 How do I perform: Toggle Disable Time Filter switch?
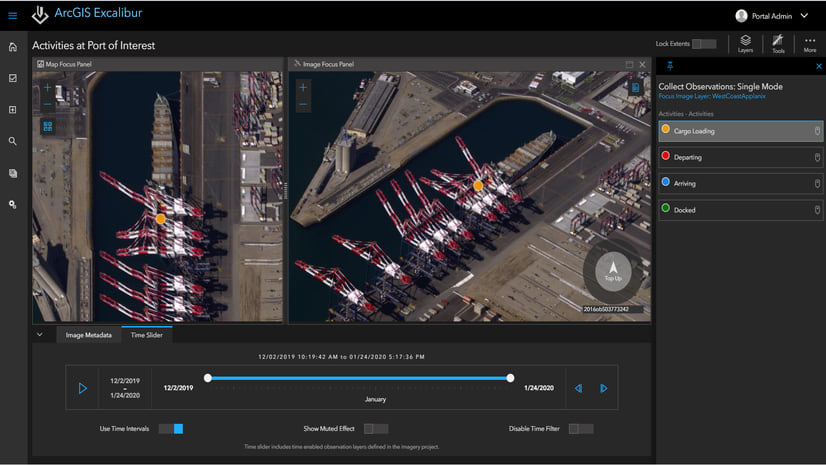point(581,429)
